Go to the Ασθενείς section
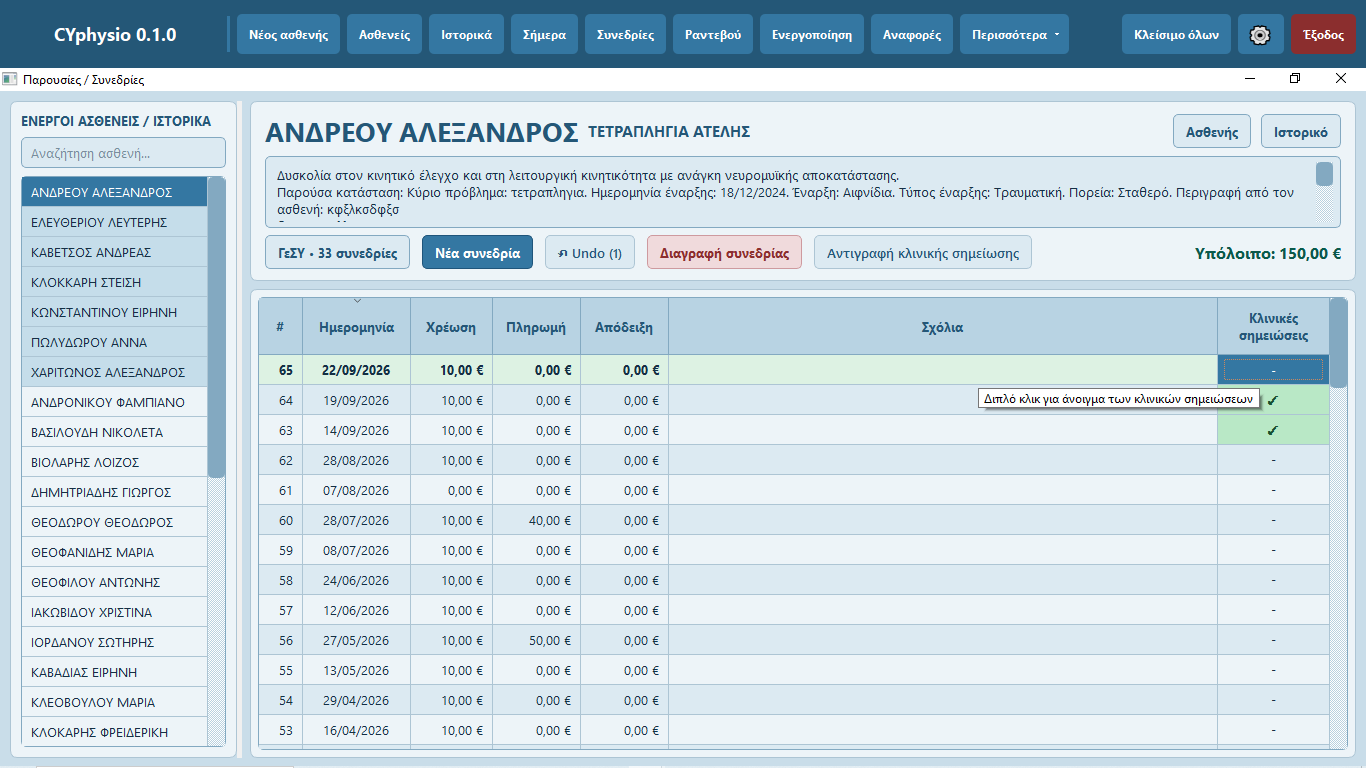 click(x=385, y=34)
